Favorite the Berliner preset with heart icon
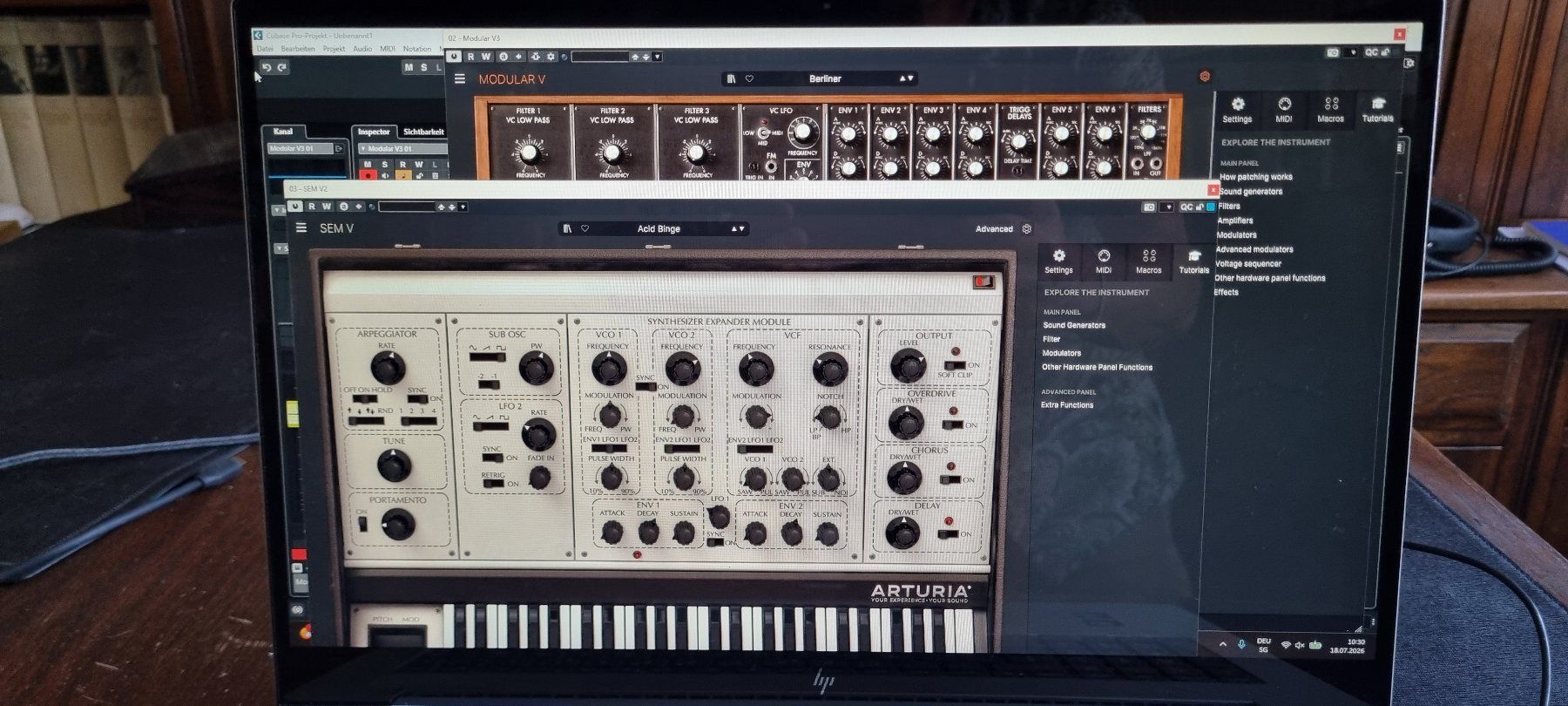This screenshot has width=1568, height=706. 749,78
